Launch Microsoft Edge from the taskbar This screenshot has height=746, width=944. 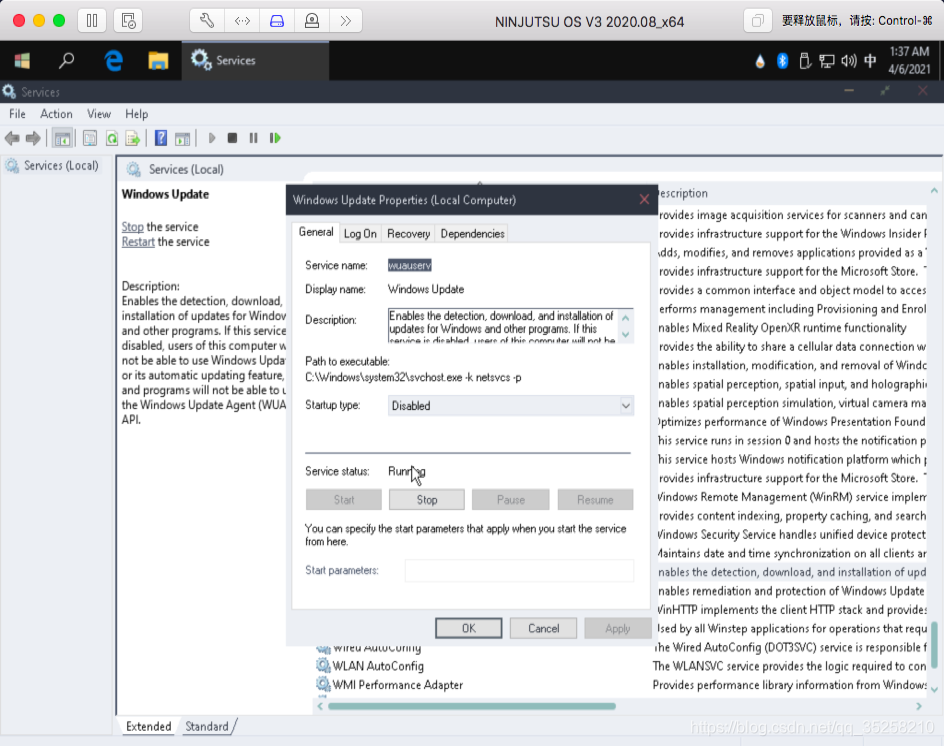[113, 60]
